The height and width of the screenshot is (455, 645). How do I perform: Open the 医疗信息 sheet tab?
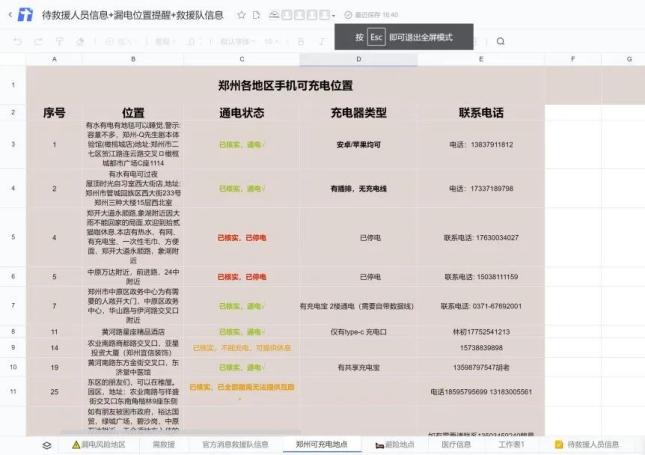click(456, 444)
